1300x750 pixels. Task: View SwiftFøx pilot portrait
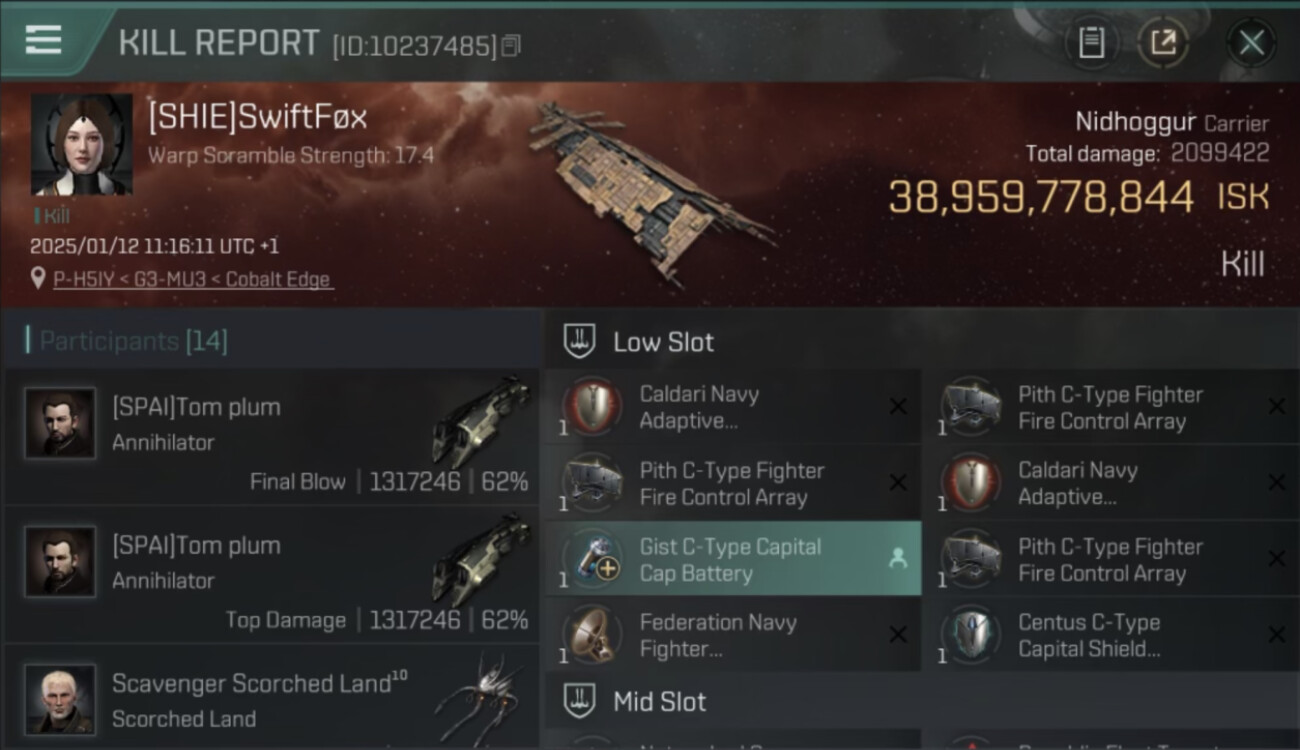(x=81, y=145)
